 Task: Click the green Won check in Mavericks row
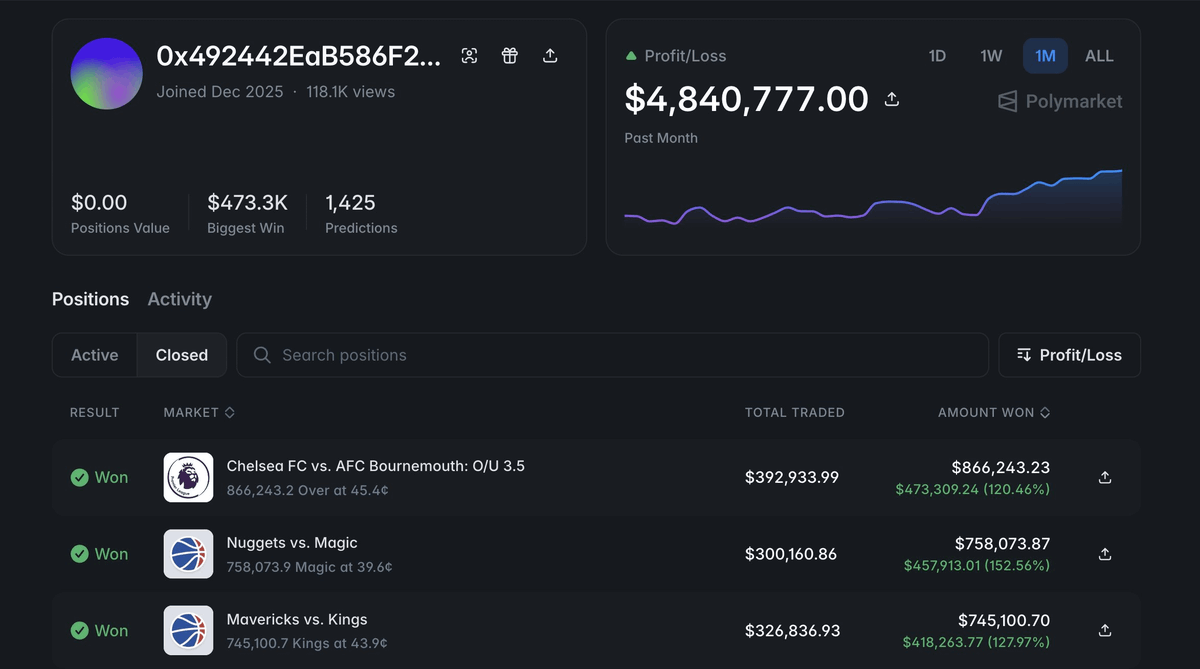click(x=80, y=631)
